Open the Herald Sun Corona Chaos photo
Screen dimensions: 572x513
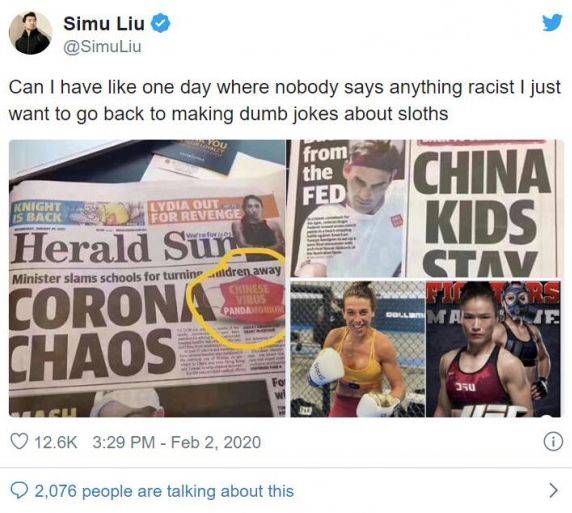point(147,278)
